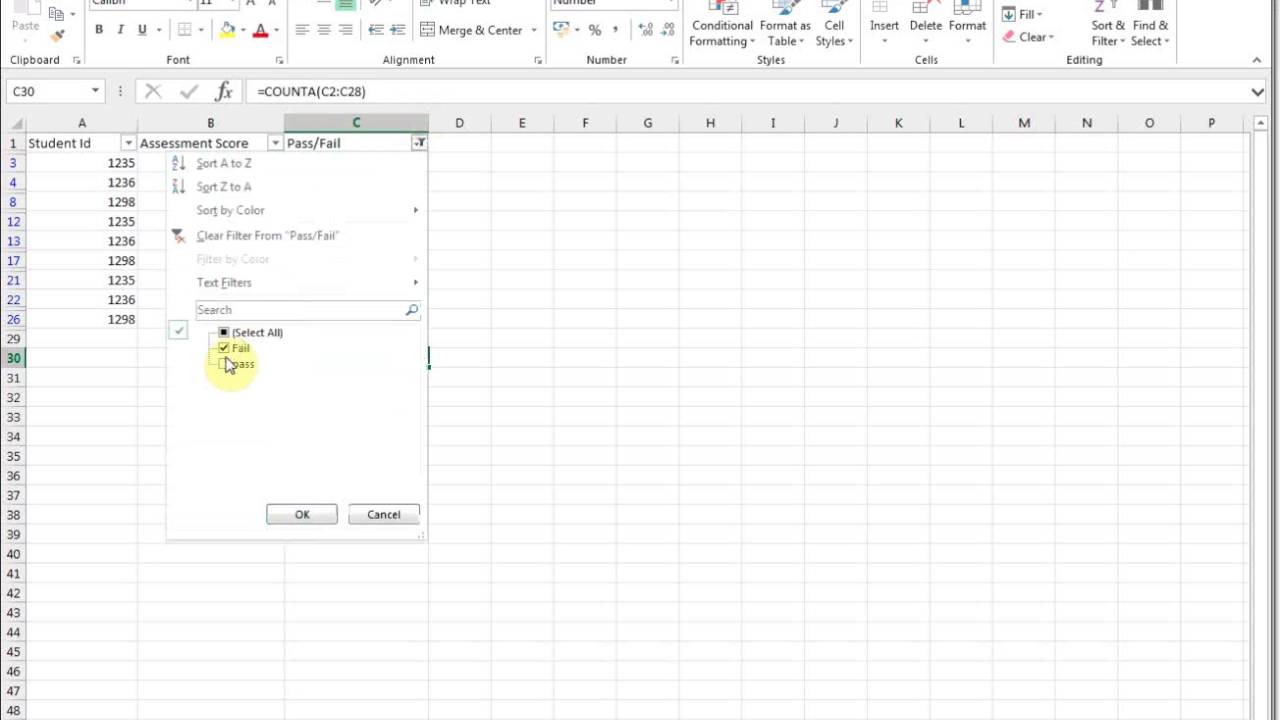The width and height of the screenshot is (1280, 720).
Task: Open the Clear button in Editing group
Action: (x=1028, y=37)
